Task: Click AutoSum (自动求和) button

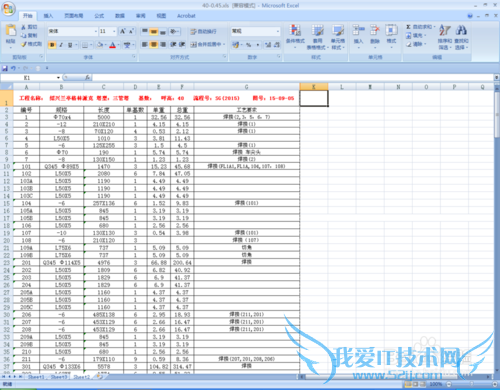Action: 420,27
